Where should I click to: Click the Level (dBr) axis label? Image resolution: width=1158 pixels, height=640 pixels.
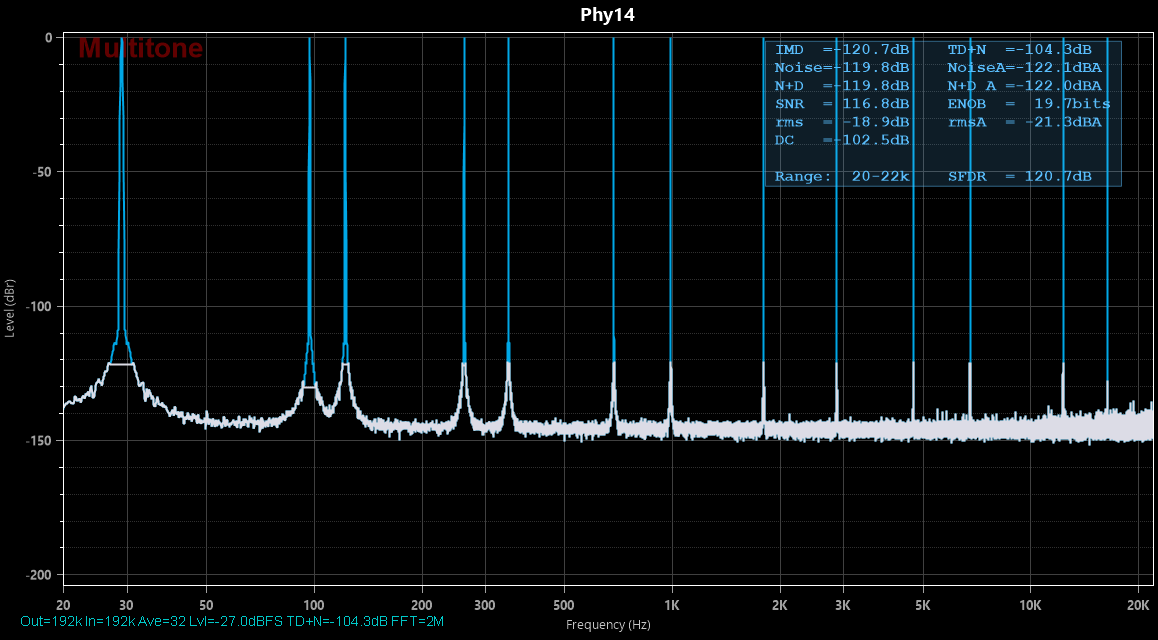pos(10,308)
